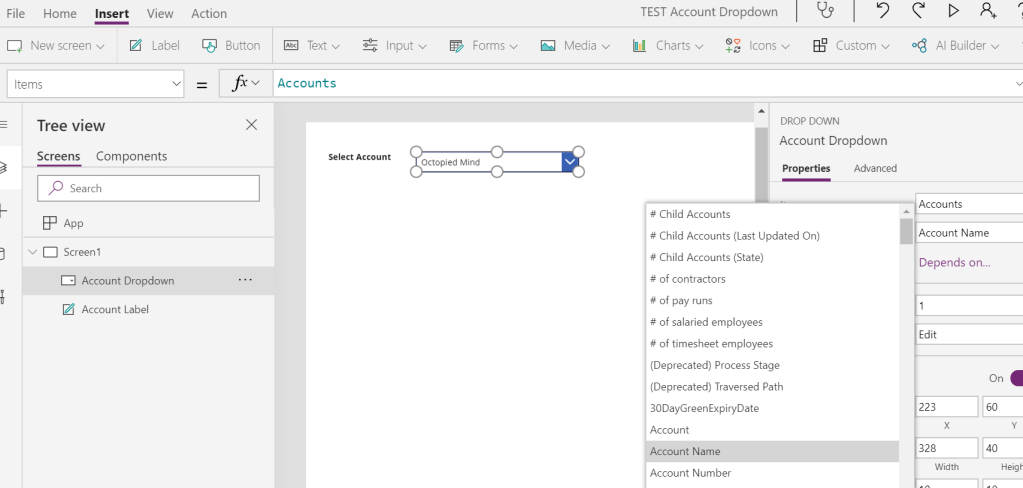1023x488 pixels.
Task: Open the property selector dropdown showing Items
Action: (x=95, y=84)
